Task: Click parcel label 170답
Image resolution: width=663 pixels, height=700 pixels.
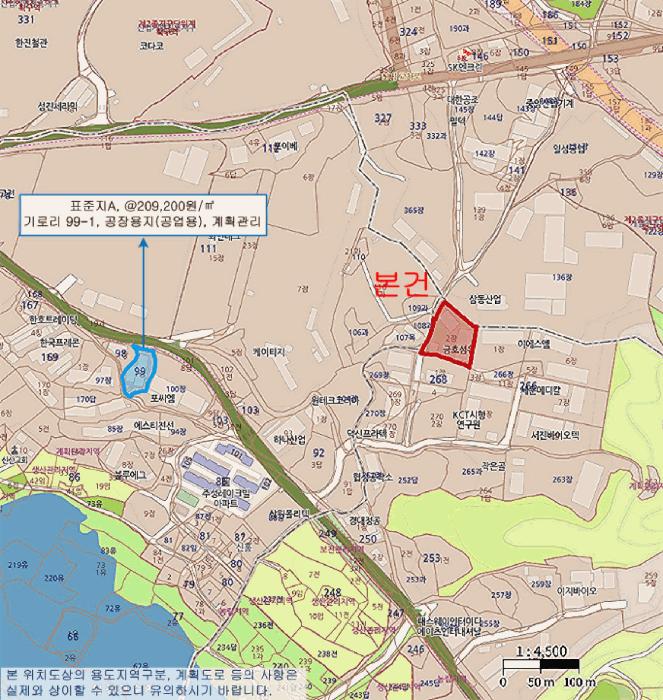Action: (86, 399)
